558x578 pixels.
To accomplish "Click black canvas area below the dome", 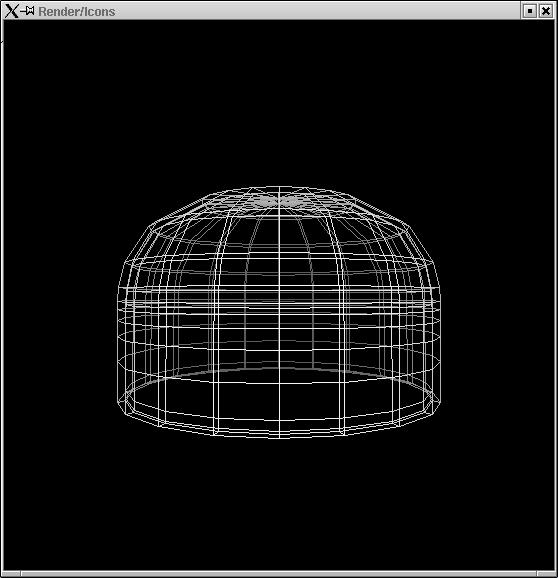I will (x=279, y=505).
